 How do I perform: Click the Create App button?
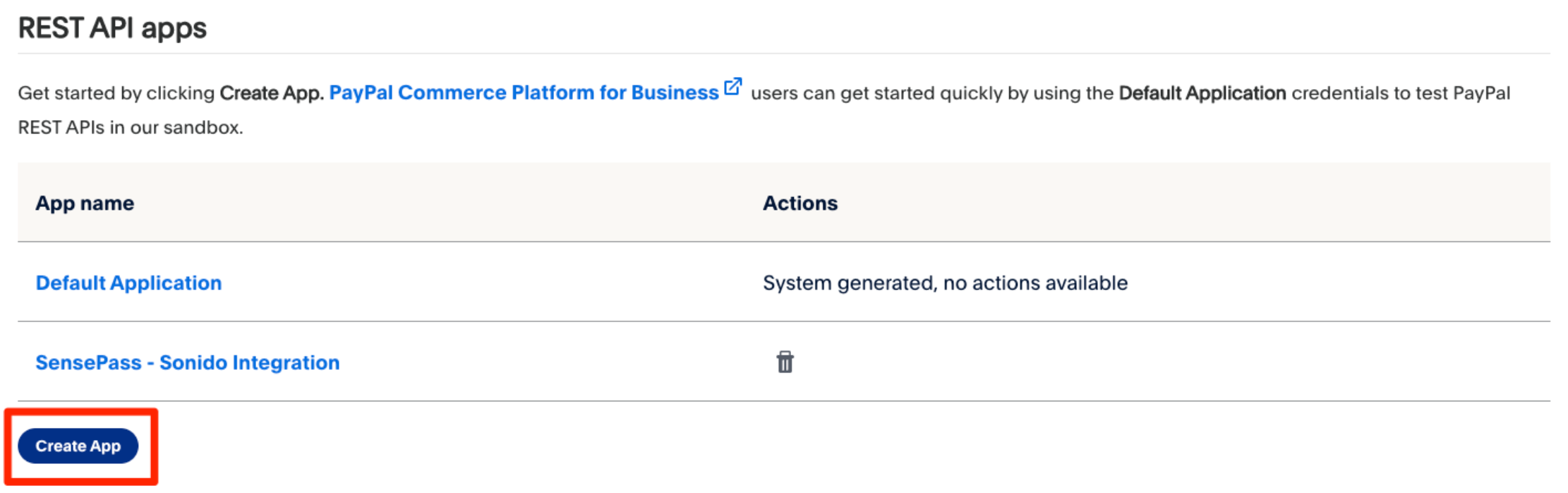(x=78, y=446)
